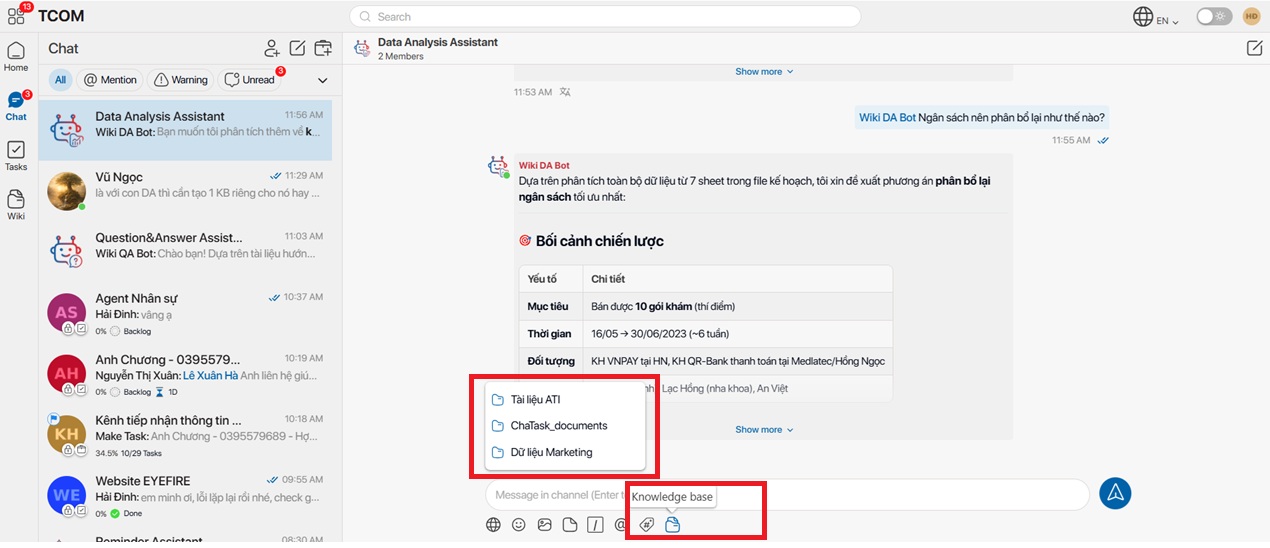This screenshot has height=548, width=1270.
Task: Click the create workspace folder-plus icon
Action: coord(322,48)
